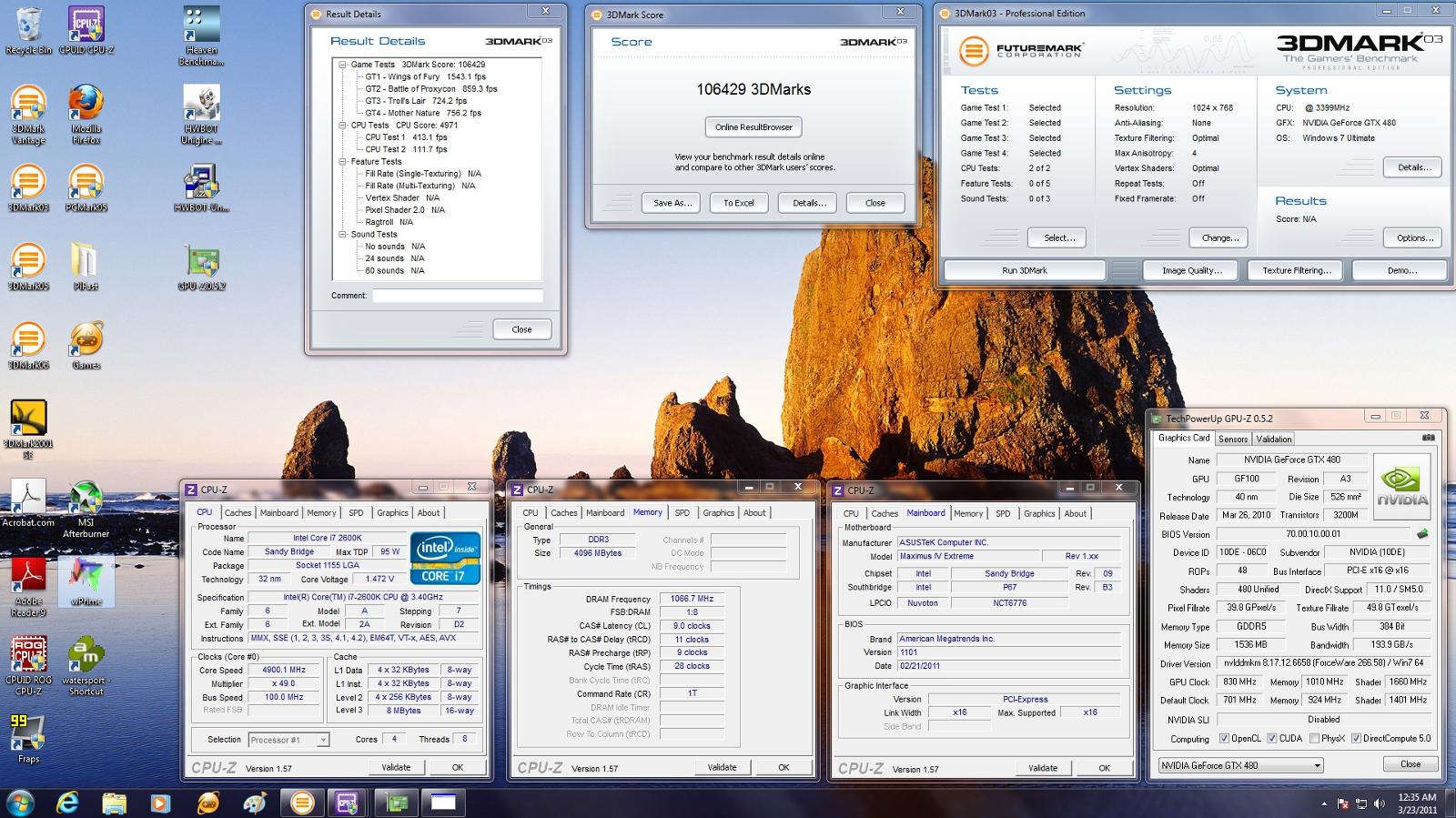Launch MSI Afterburner desktop icon
Screen dimensions: 1456x818
coord(86,510)
